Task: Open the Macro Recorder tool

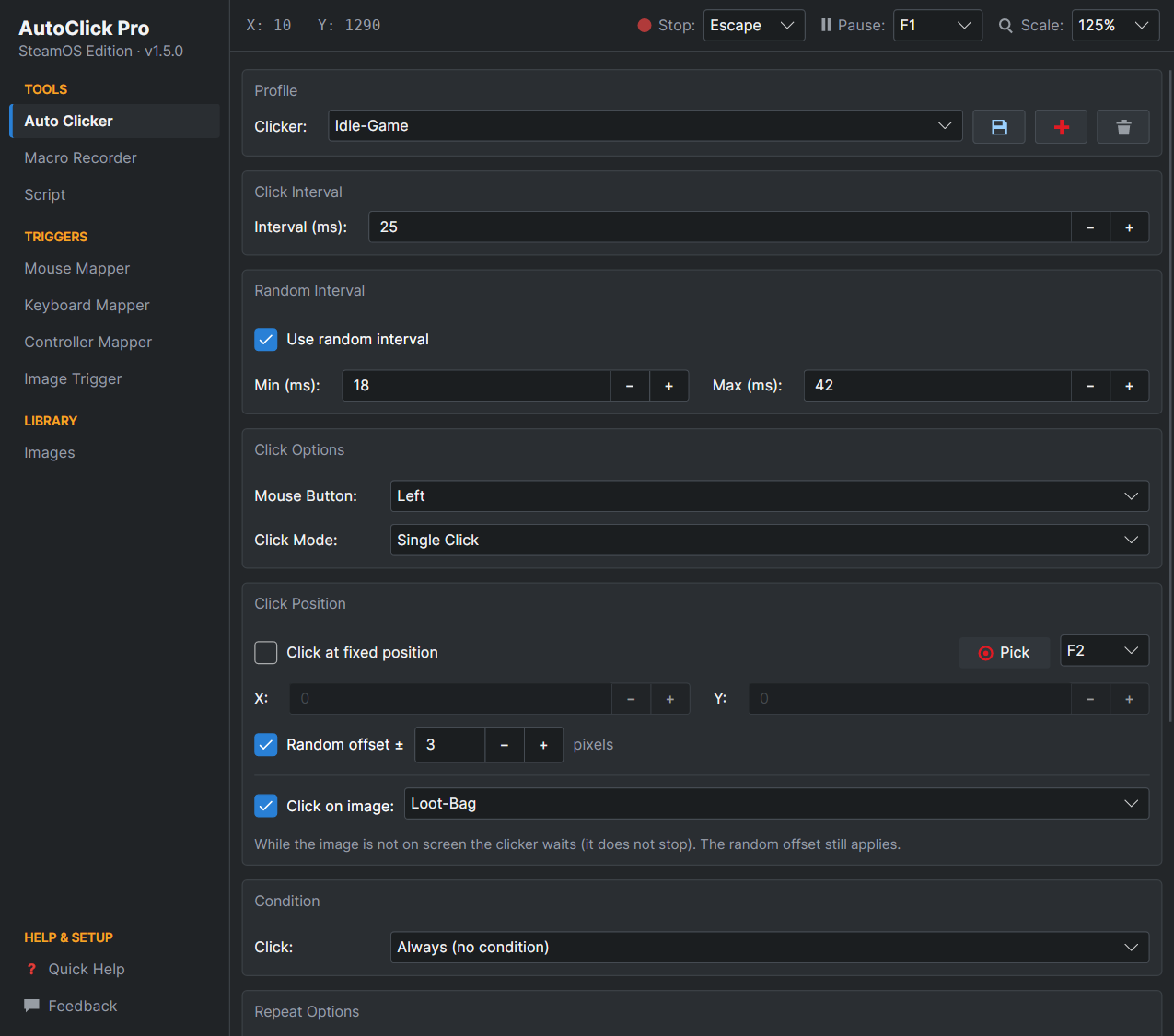Action: 114,158
